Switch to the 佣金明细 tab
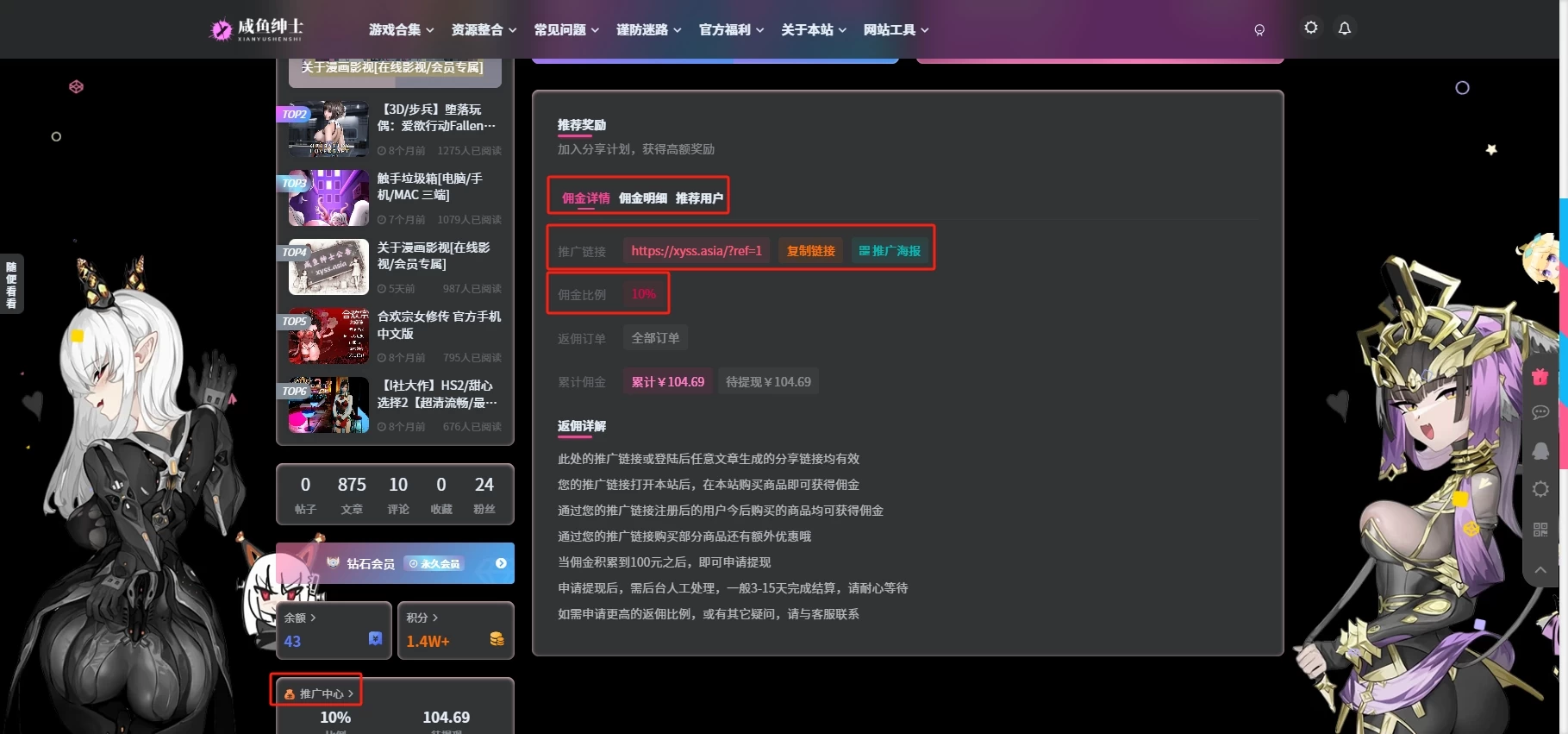 642,198
